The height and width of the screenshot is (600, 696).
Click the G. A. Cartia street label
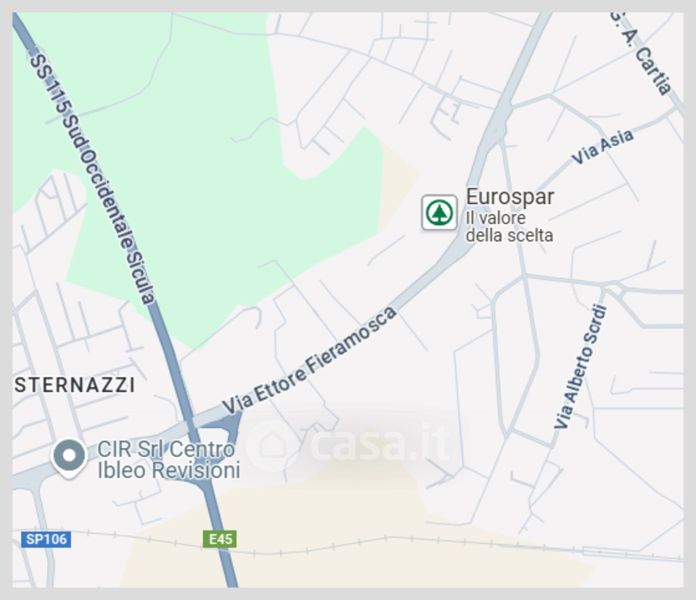(x=642, y=51)
